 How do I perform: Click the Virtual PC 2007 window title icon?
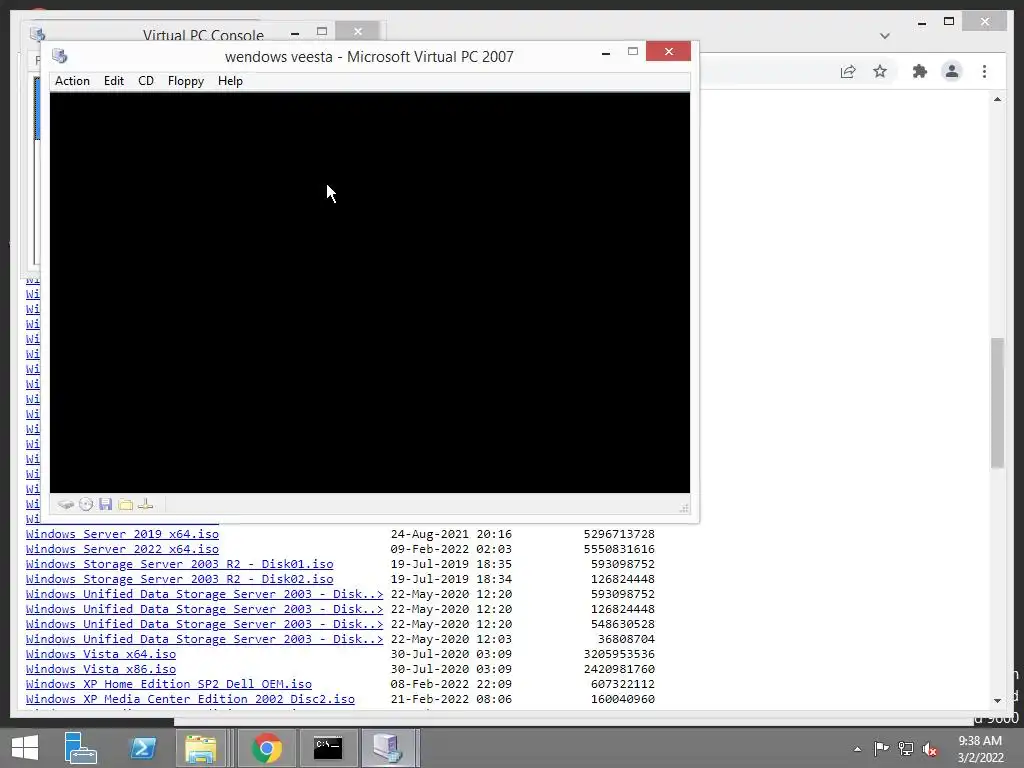[x=60, y=56]
